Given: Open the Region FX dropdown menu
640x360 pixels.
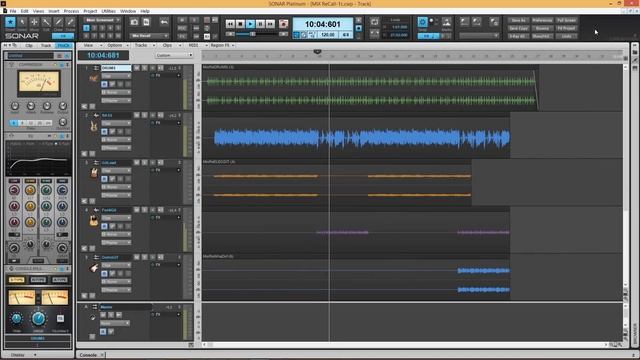Looking at the screenshot, I should [222, 45].
